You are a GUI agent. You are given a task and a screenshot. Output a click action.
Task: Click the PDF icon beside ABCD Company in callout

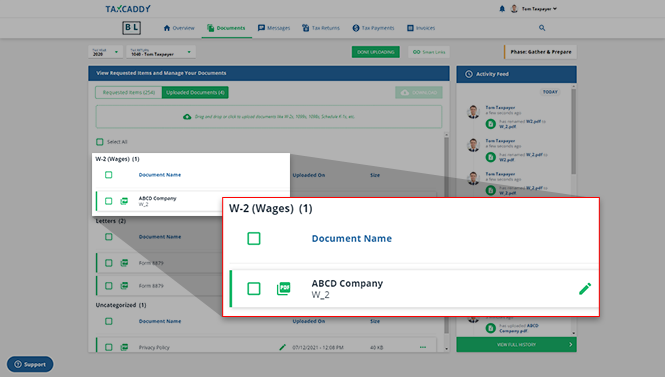284,288
